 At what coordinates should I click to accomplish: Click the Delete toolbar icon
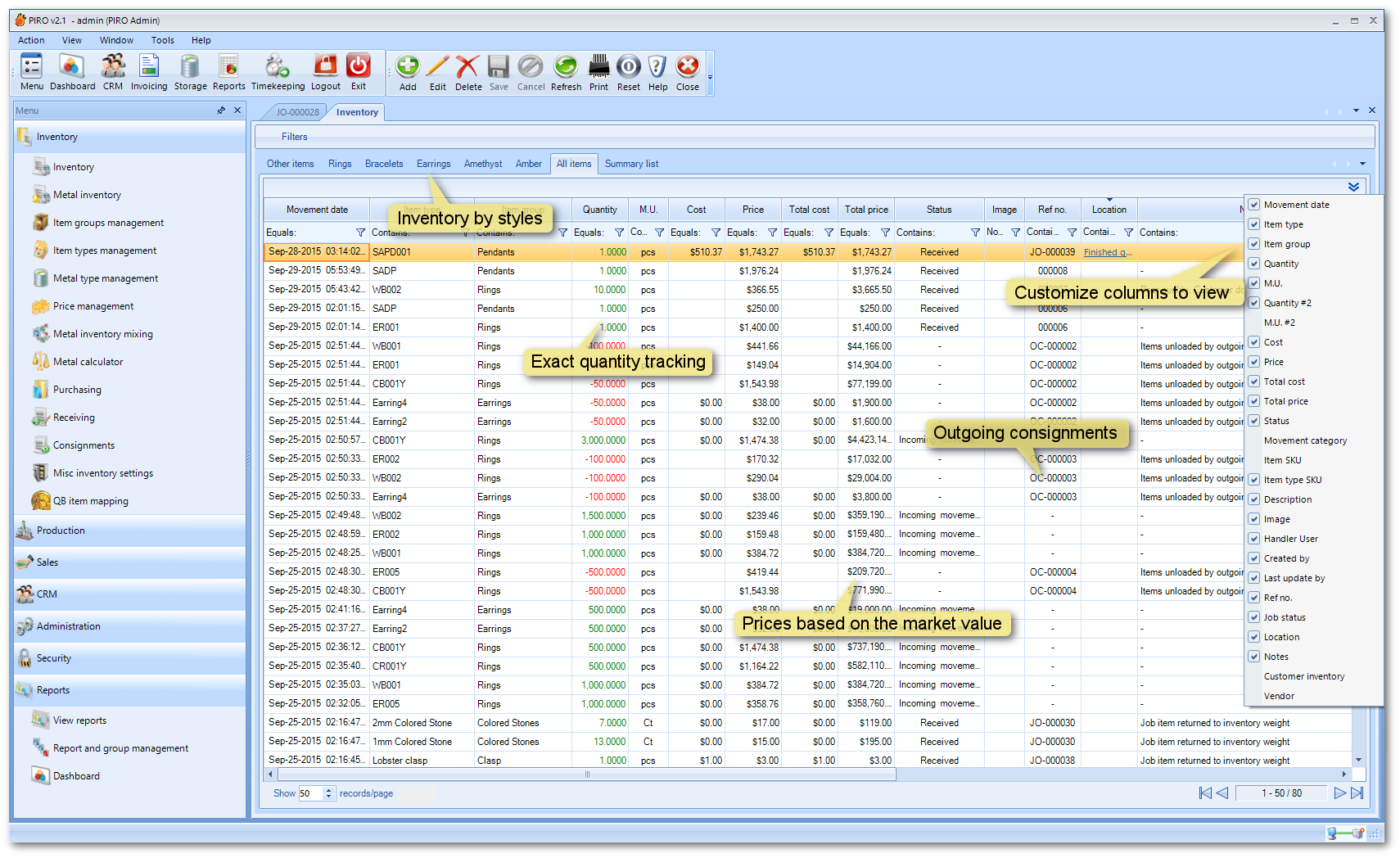(x=467, y=72)
